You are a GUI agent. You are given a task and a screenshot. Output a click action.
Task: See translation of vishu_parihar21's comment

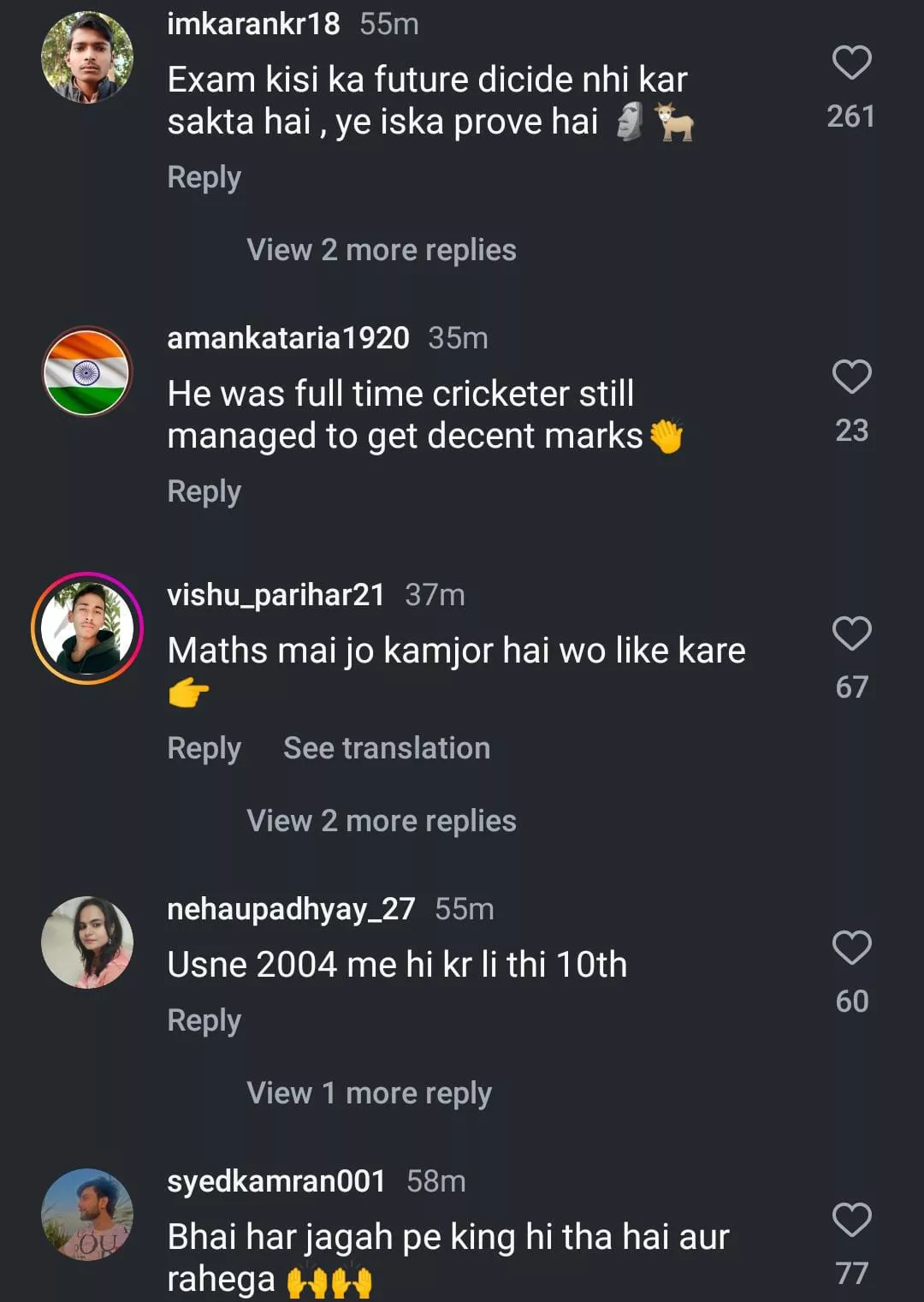387,748
